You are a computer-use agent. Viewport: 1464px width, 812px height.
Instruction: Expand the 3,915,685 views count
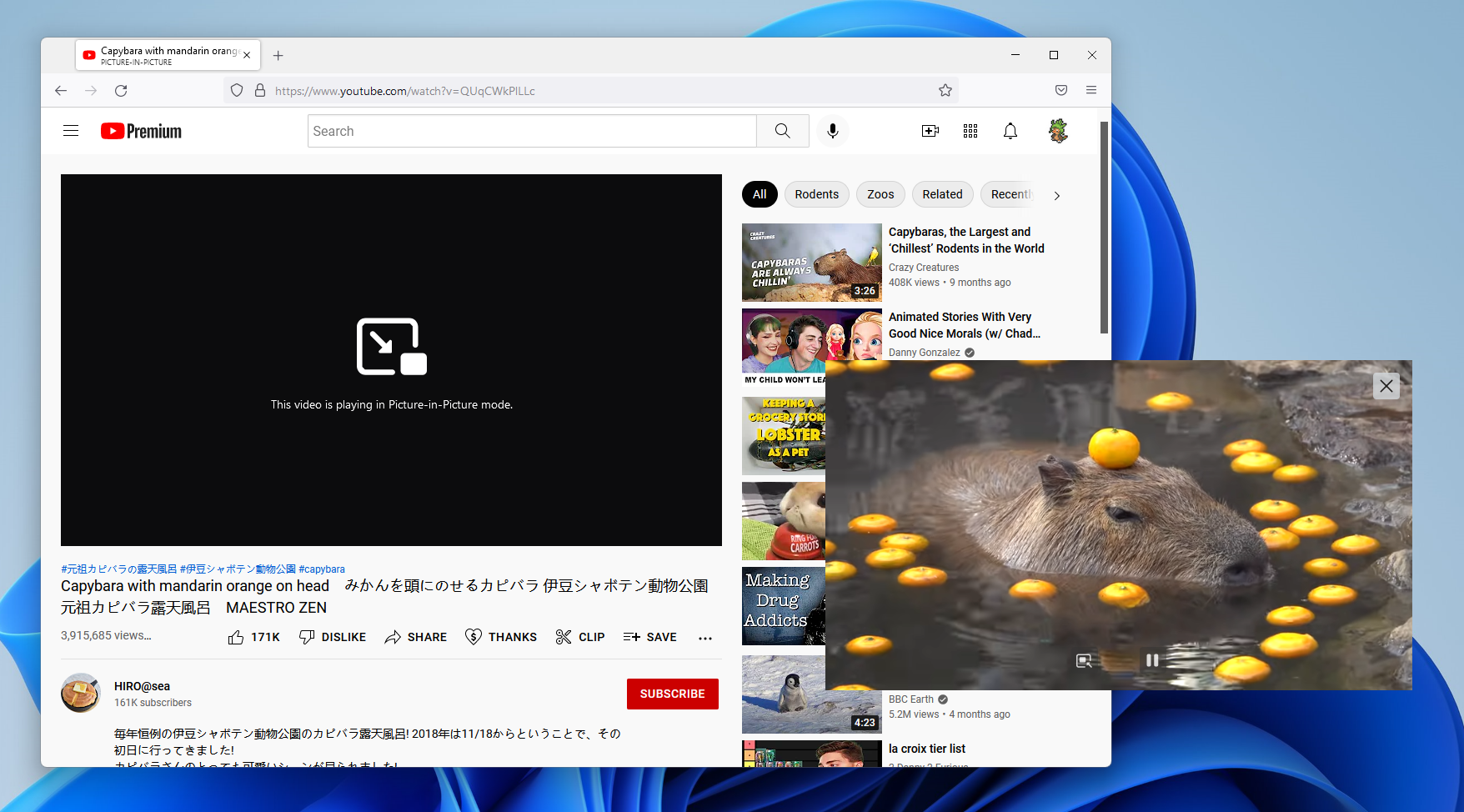106,635
